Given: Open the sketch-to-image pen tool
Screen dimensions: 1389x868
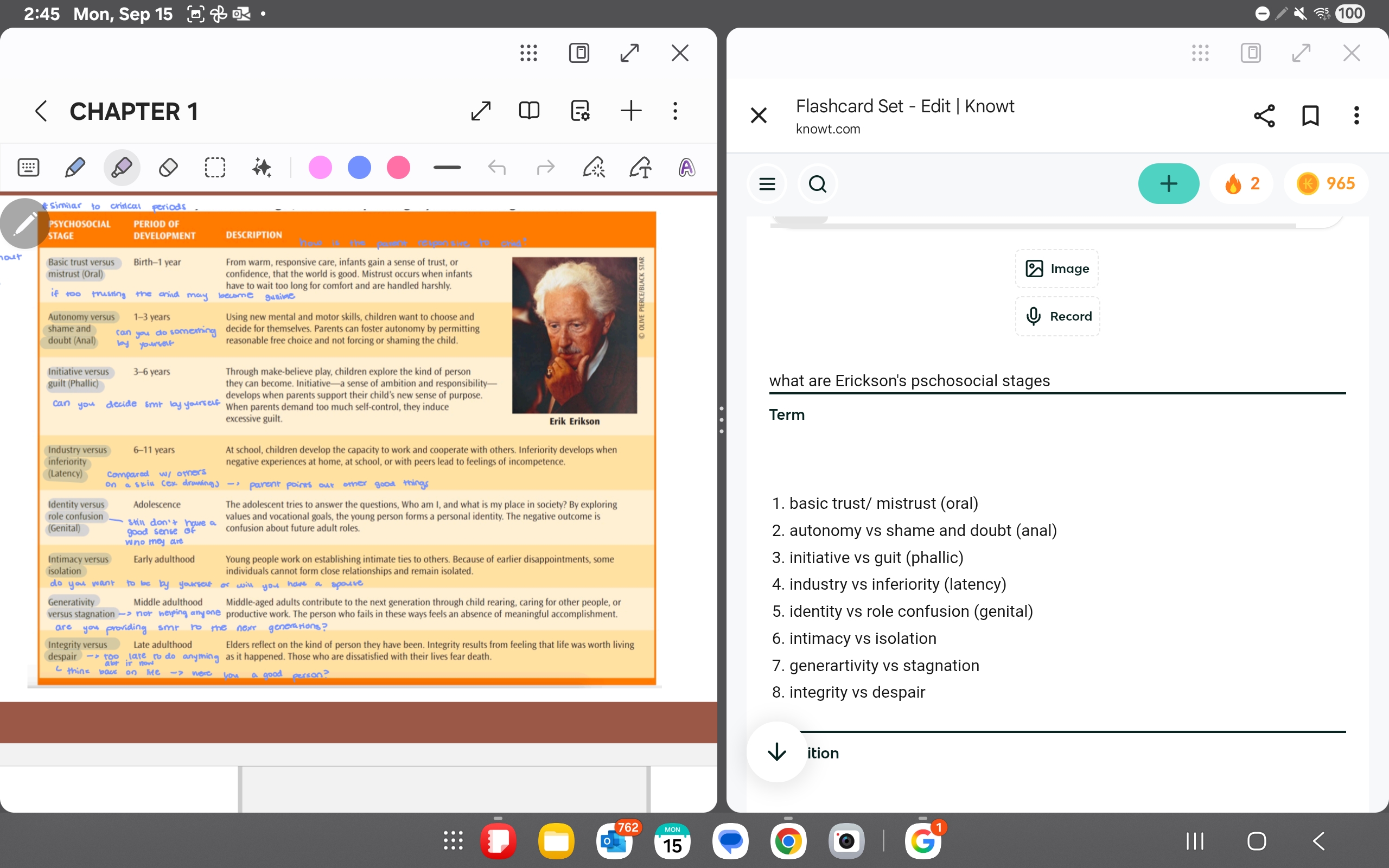Looking at the screenshot, I should pyautogui.click(x=594, y=168).
